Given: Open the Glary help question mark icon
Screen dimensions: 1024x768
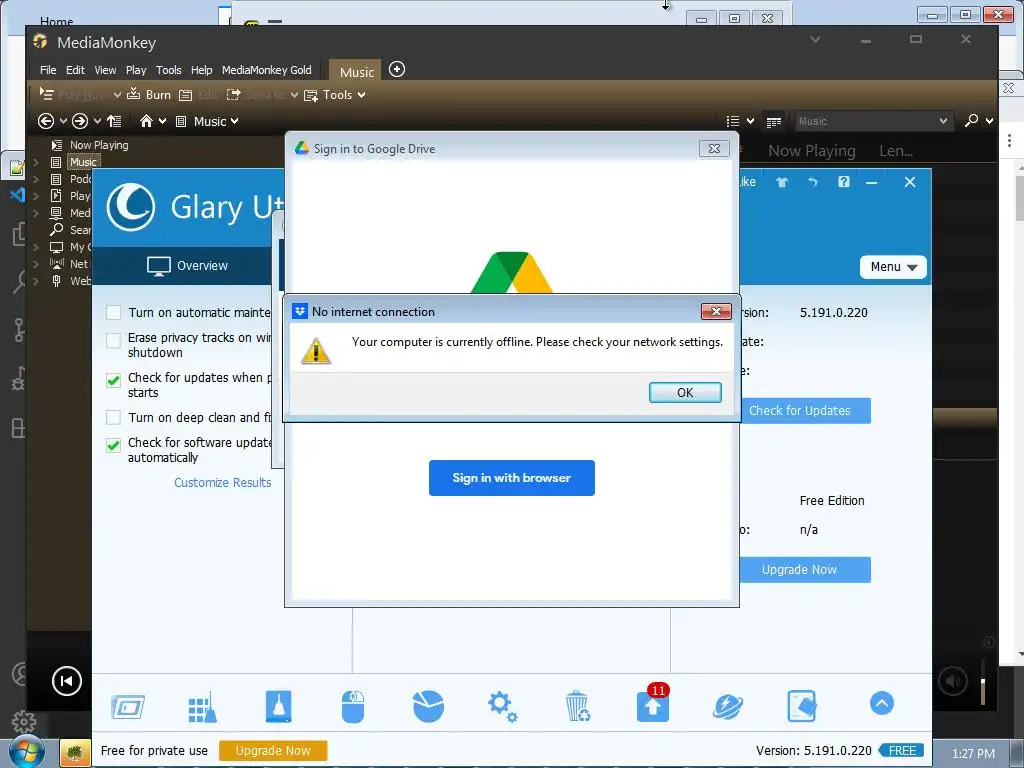Looking at the screenshot, I should [844, 182].
